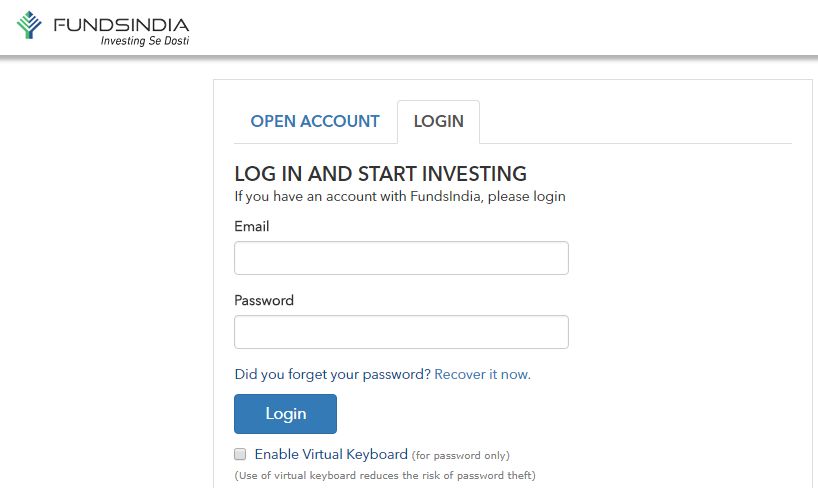Image resolution: width=818 pixels, height=488 pixels.
Task: Click the virtual keyboard password theft notice
Action: click(385, 474)
